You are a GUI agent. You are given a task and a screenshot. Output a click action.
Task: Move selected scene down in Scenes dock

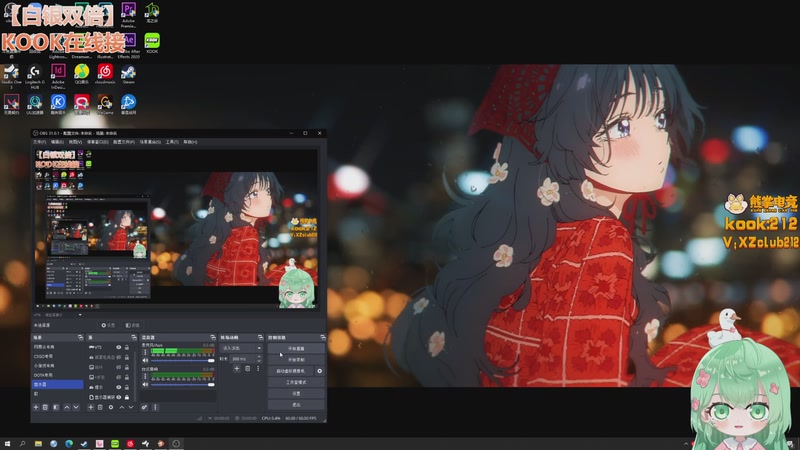pyautogui.click(x=76, y=408)
